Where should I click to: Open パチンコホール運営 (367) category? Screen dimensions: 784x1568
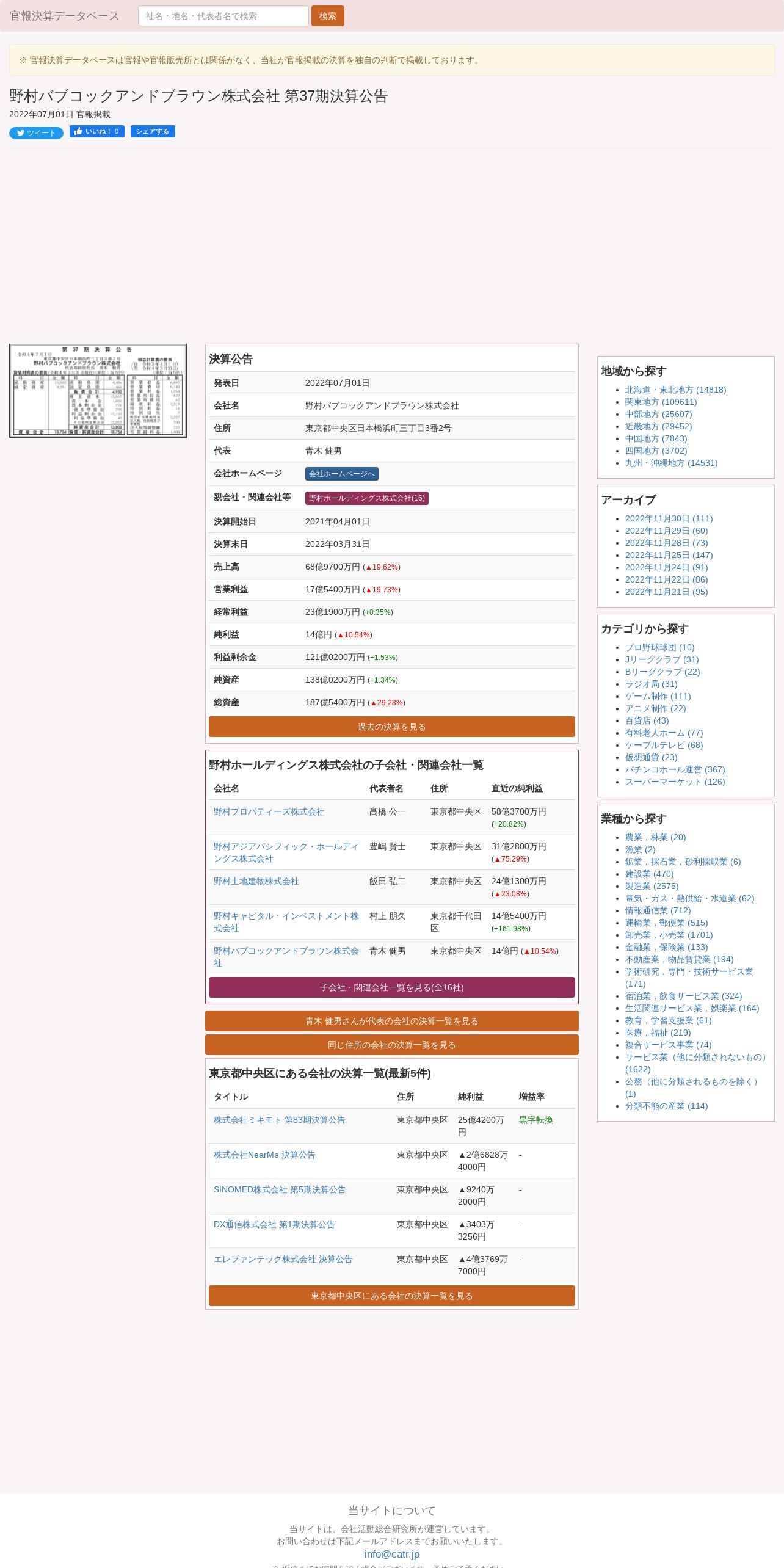675,769
